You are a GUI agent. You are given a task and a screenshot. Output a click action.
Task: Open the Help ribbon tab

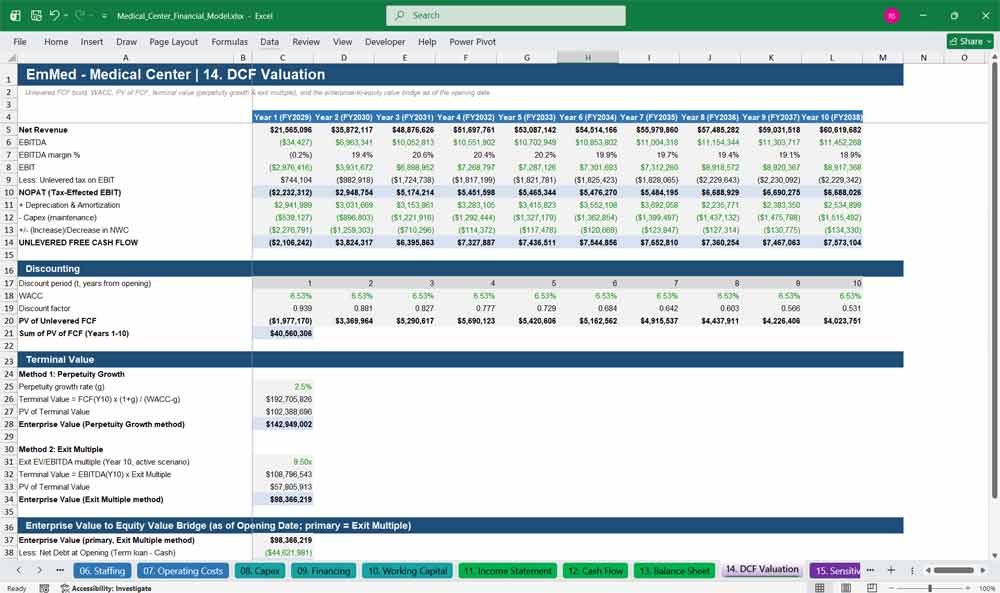[427, 41]
